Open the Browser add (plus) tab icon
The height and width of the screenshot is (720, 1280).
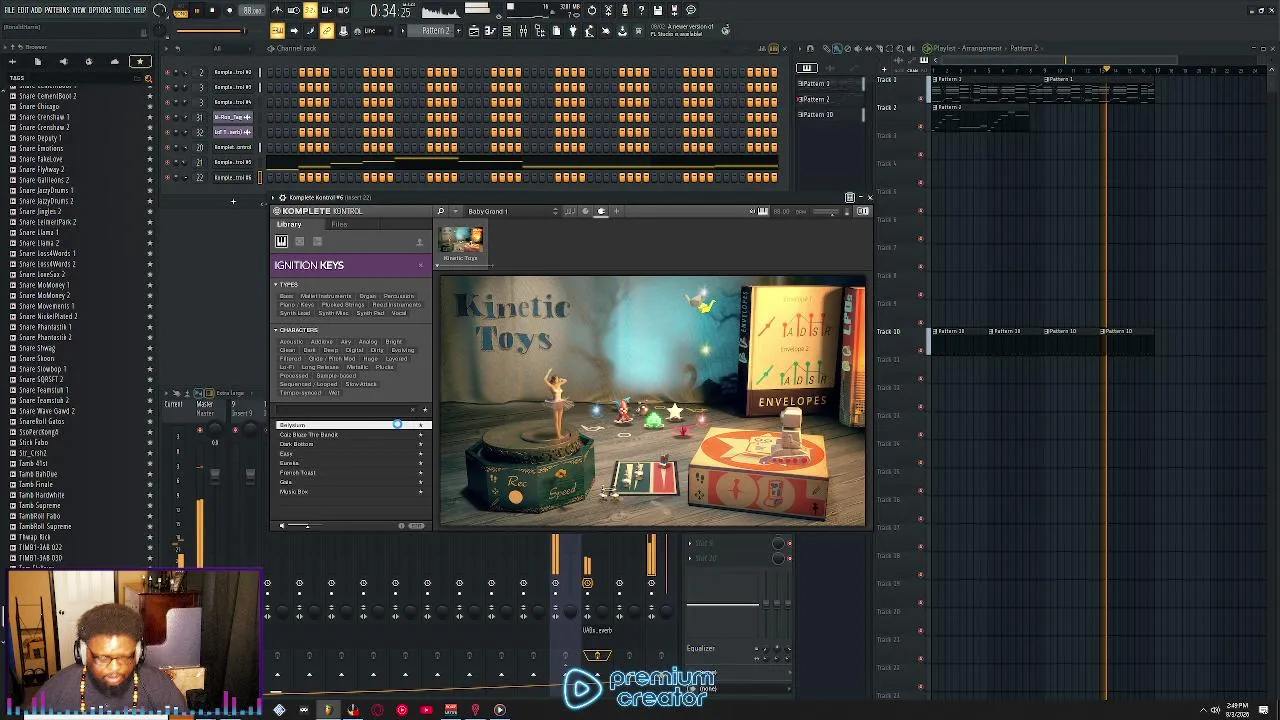click(x=12, y=62)
